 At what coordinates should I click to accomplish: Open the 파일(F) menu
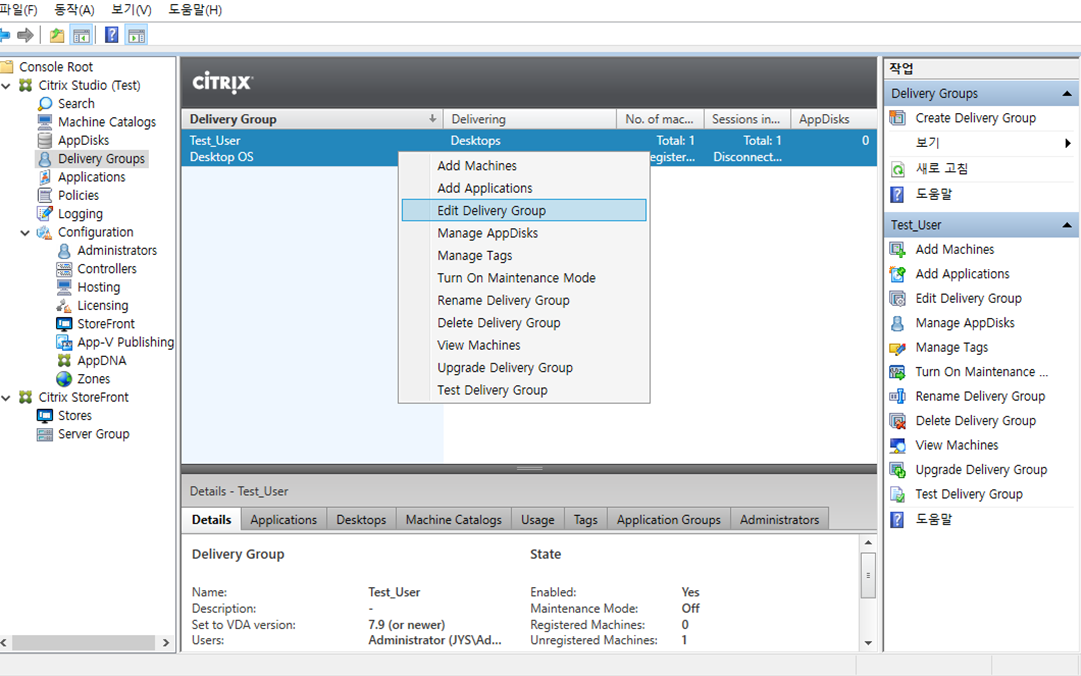19,10
